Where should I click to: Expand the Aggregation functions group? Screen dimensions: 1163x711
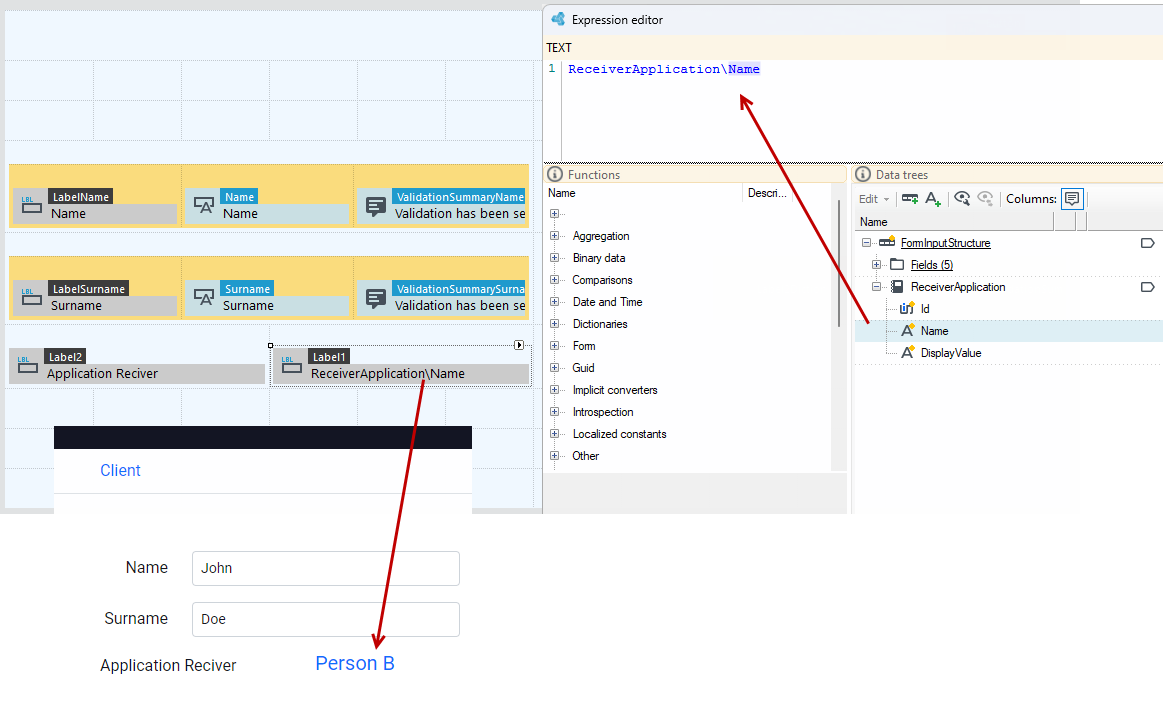(x=554, y=236)
